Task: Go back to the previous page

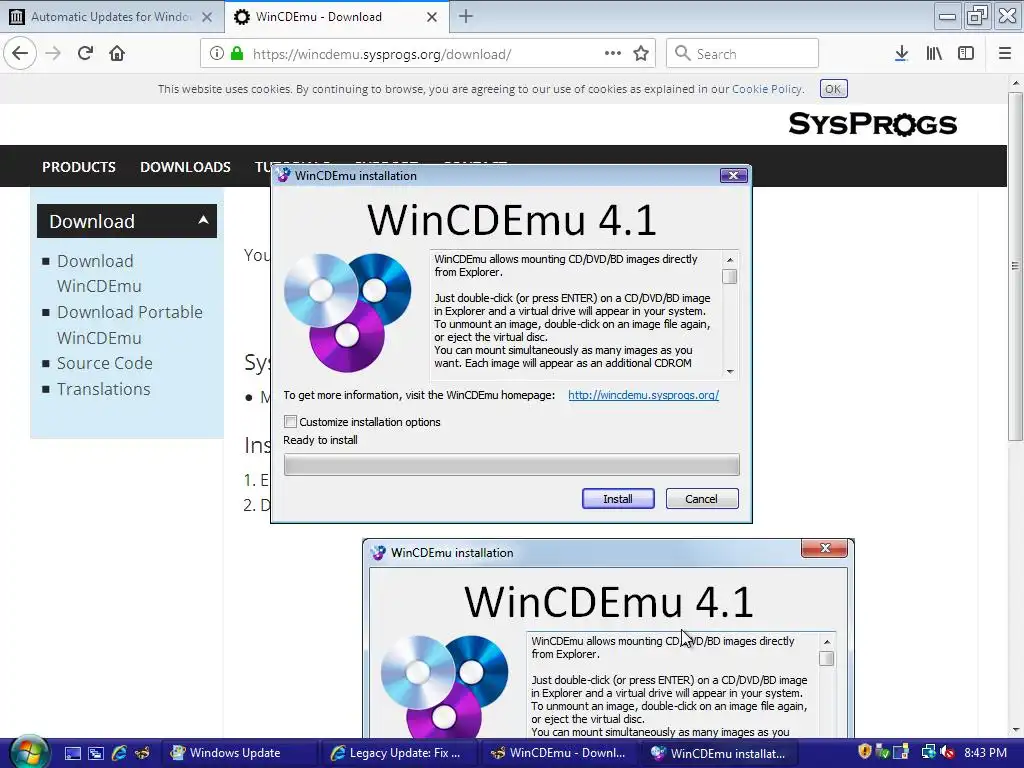Action: [20, 54]
